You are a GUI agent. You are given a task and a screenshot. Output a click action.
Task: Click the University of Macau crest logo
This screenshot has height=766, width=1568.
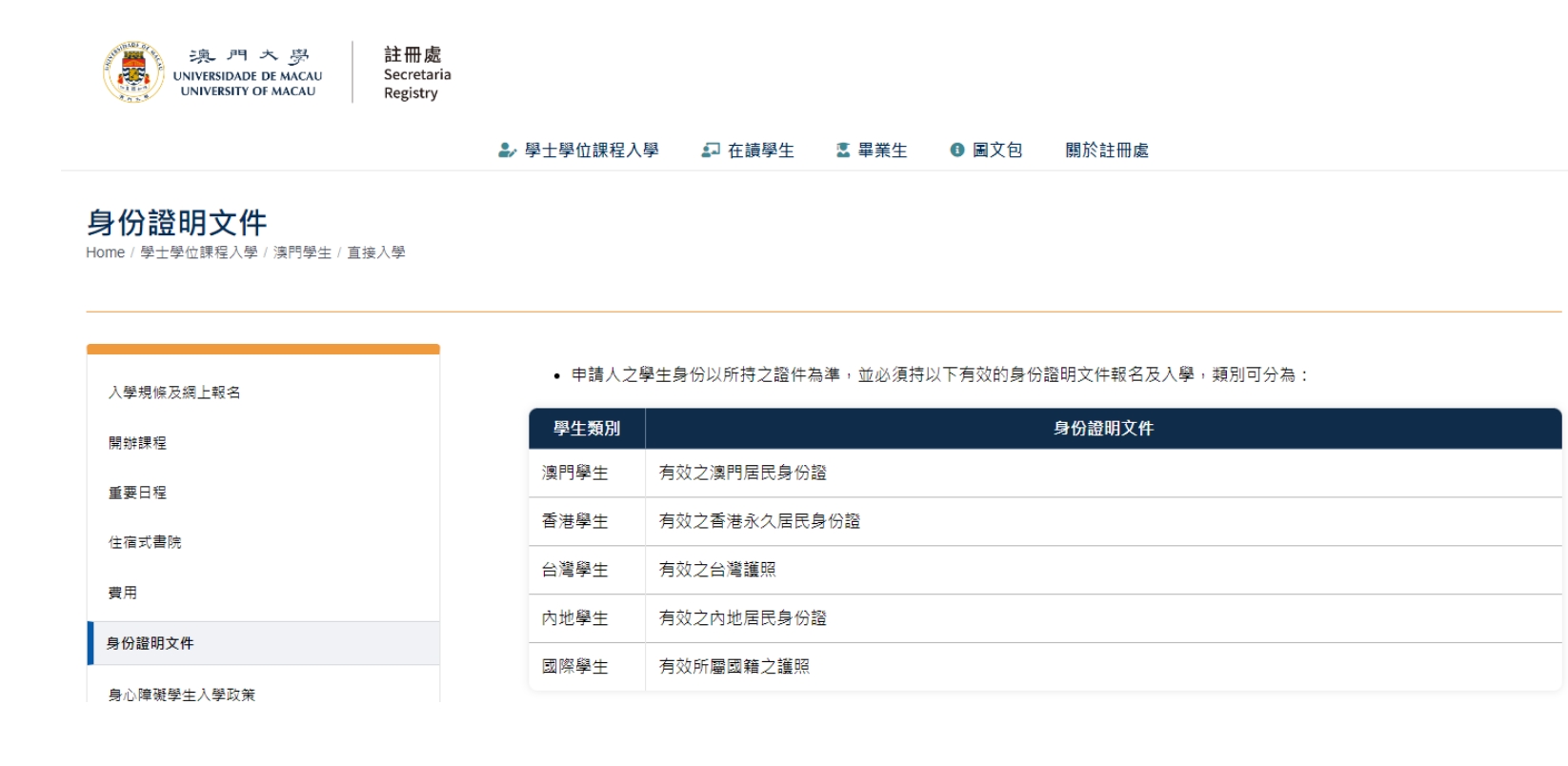click(133, 71)
